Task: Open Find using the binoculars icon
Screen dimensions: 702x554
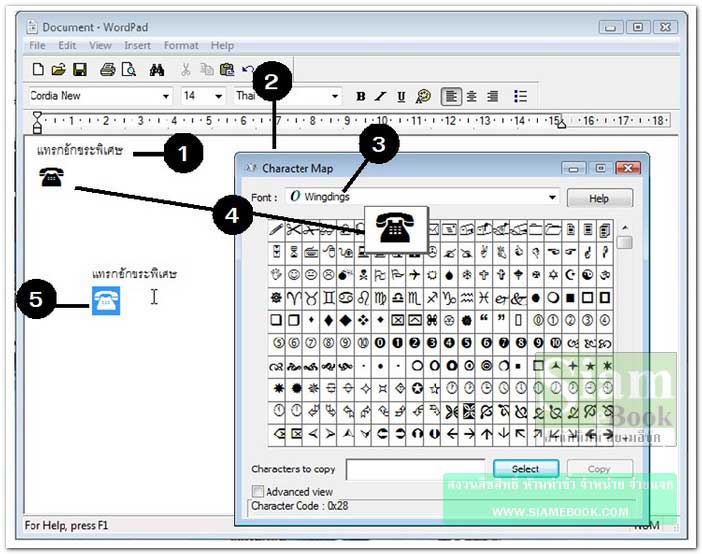Action: coord(157,70)
